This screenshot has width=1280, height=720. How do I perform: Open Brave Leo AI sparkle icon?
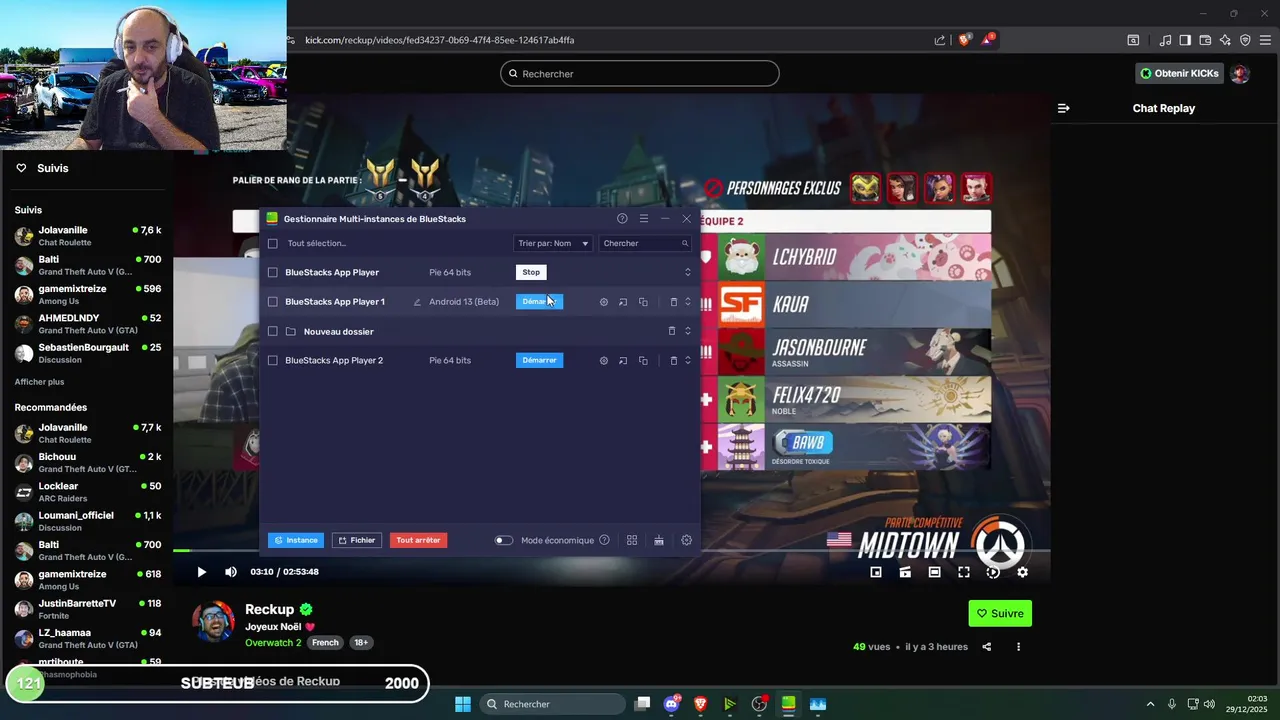coord(1225,40)
